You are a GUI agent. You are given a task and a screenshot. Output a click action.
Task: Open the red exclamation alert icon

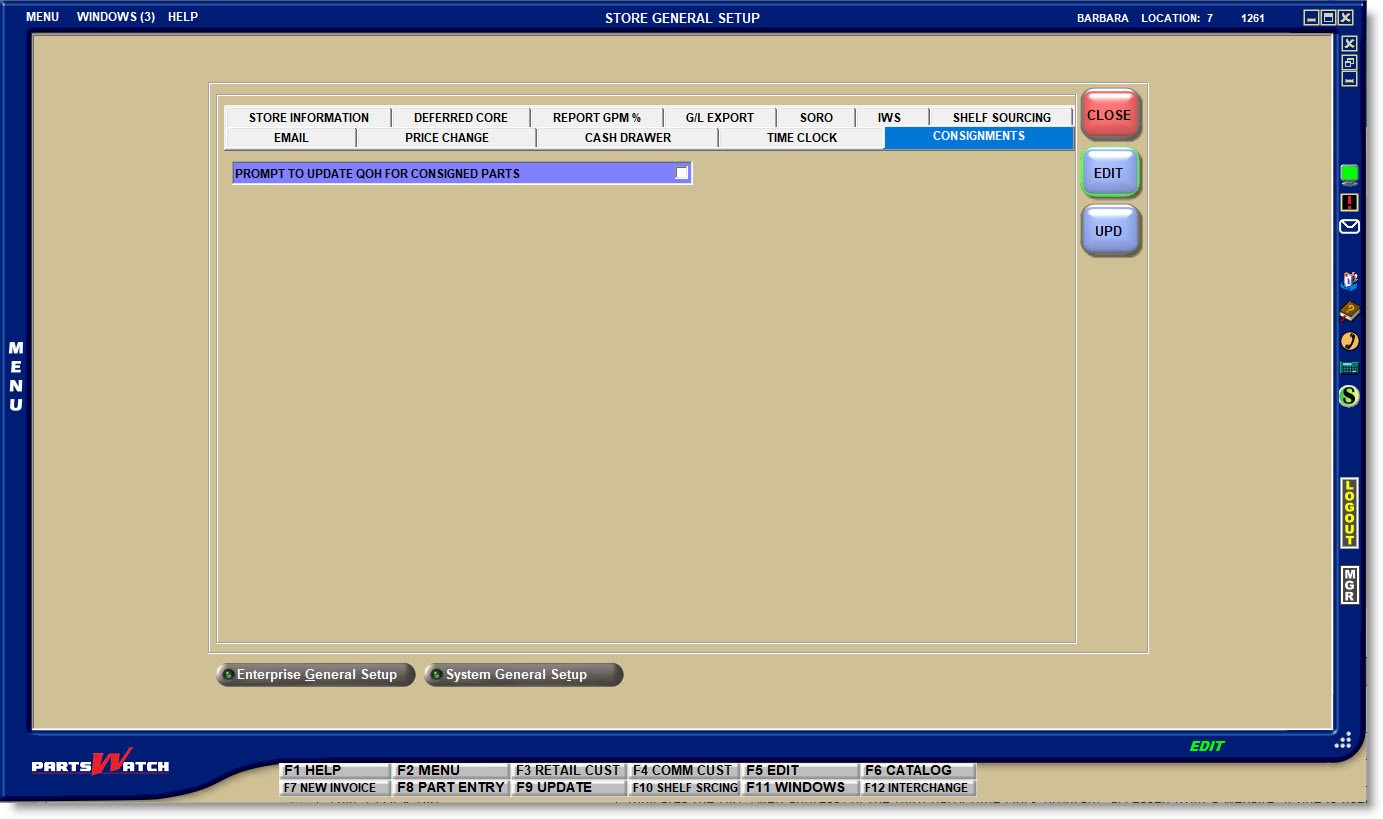(1349, 202)
